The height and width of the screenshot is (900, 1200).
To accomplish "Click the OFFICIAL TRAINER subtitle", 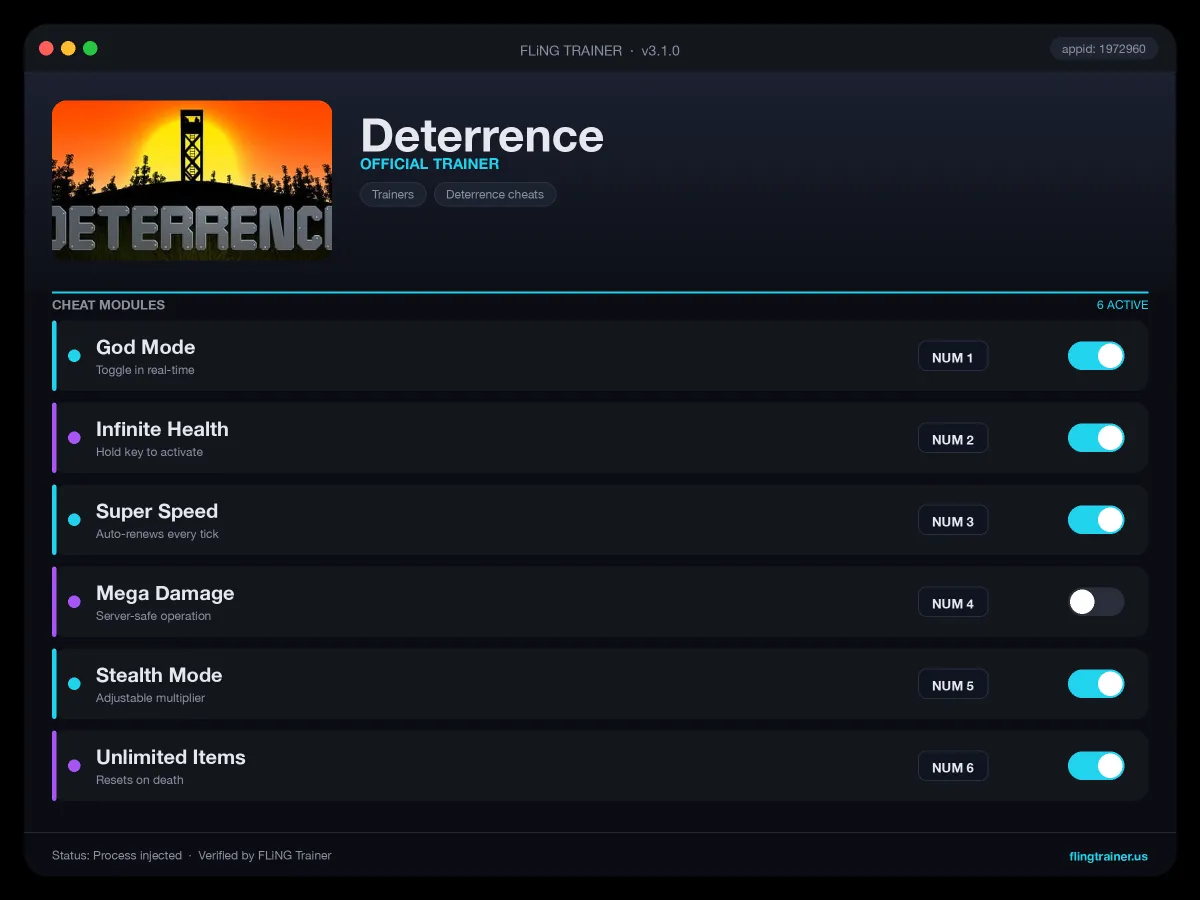I will click(429, 164).
